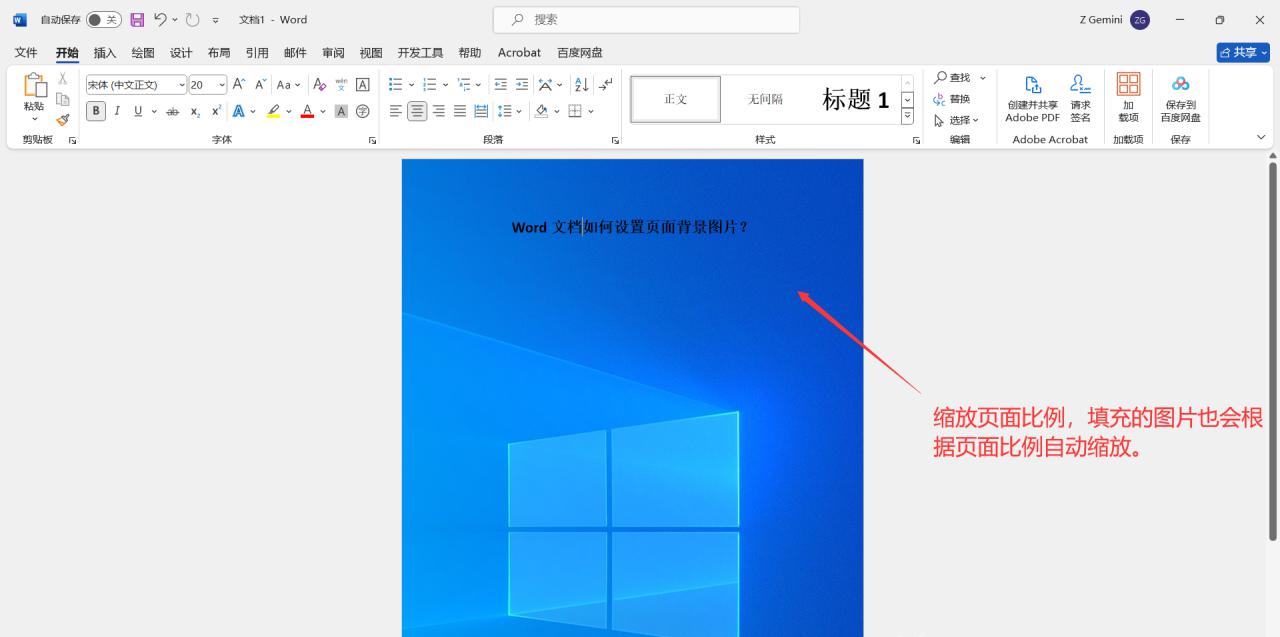Open the font name dropdown 宋体
1280x637 pixels.
pos(181,85)
